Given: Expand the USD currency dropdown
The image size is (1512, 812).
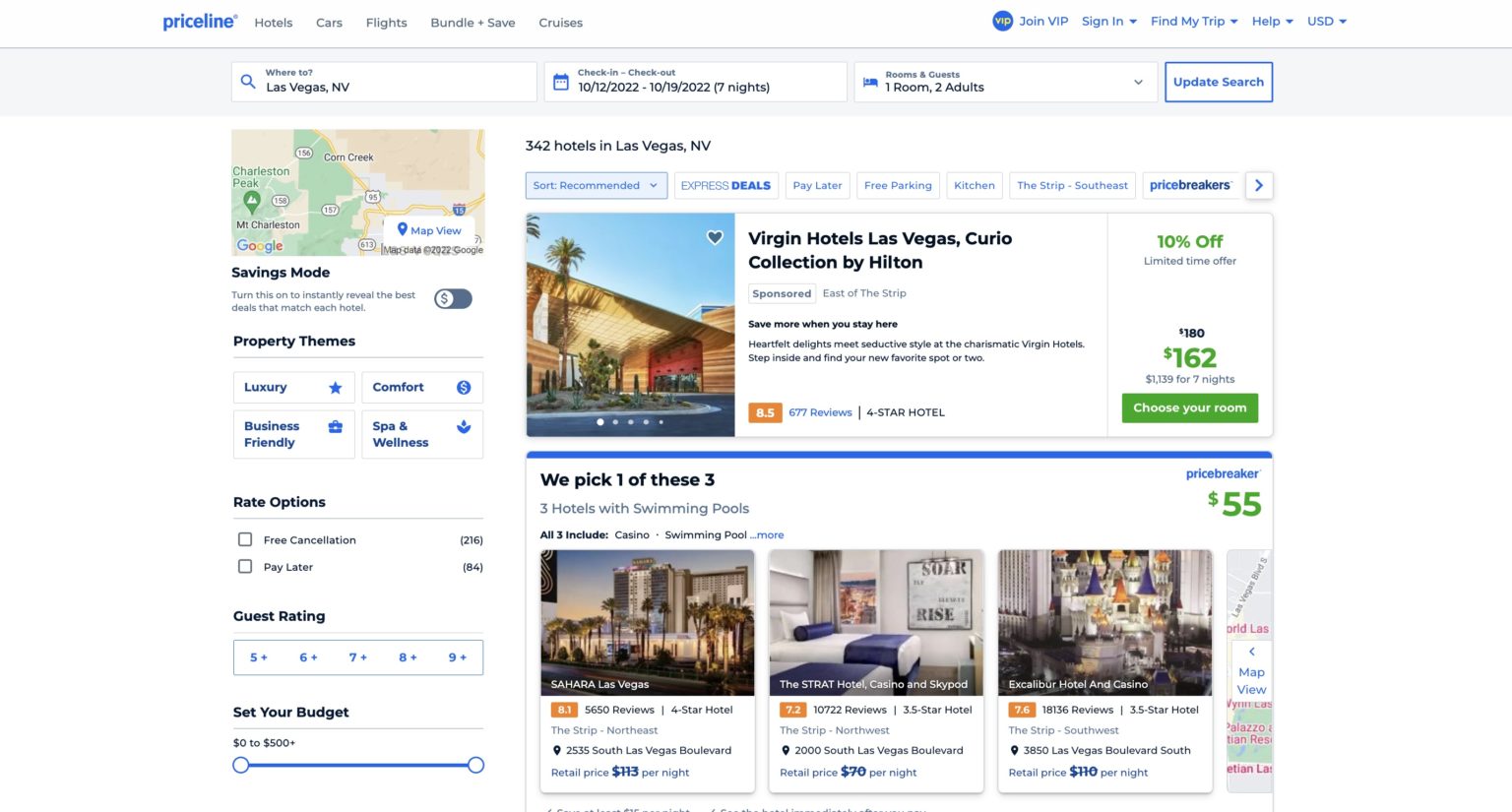Looking at the screenshot, I should click(x=1326, y=21).
